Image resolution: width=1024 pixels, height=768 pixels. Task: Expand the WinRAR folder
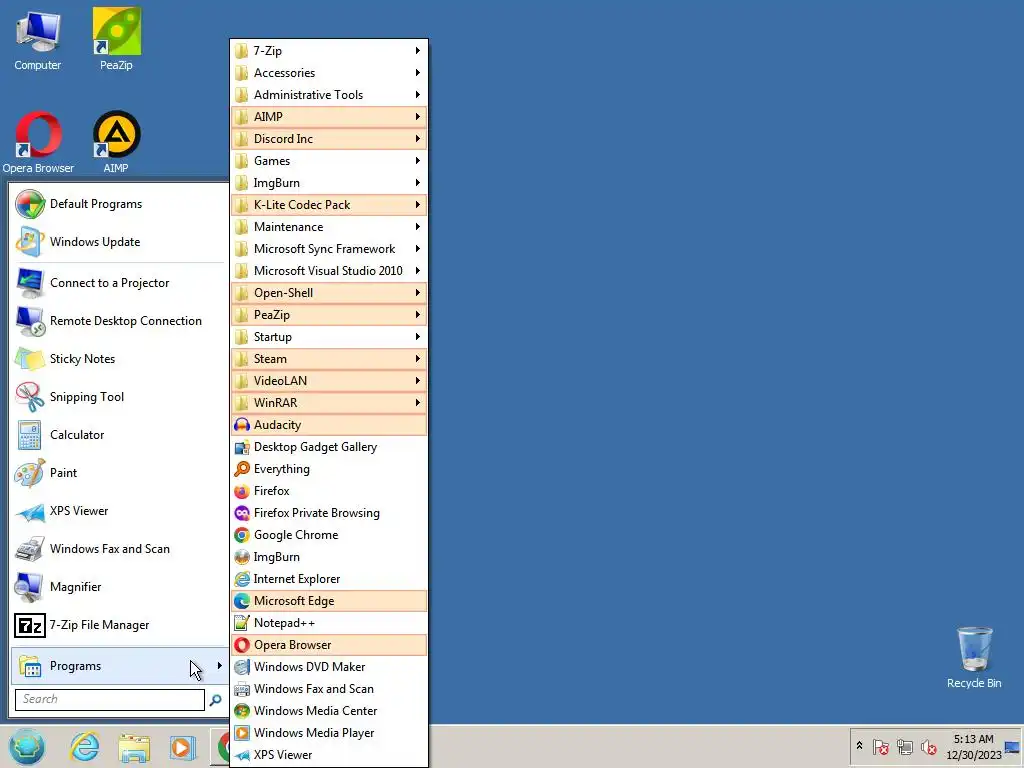329,403
